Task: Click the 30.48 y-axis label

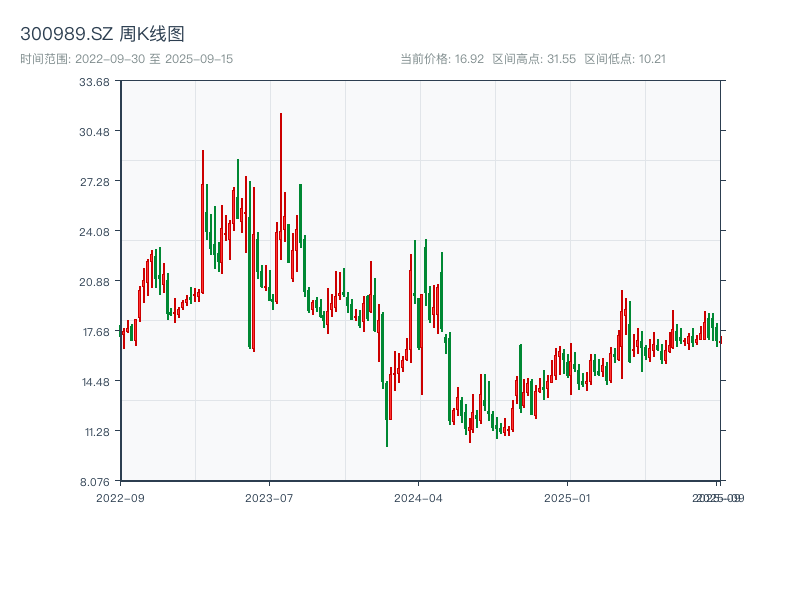Action: 94,132
